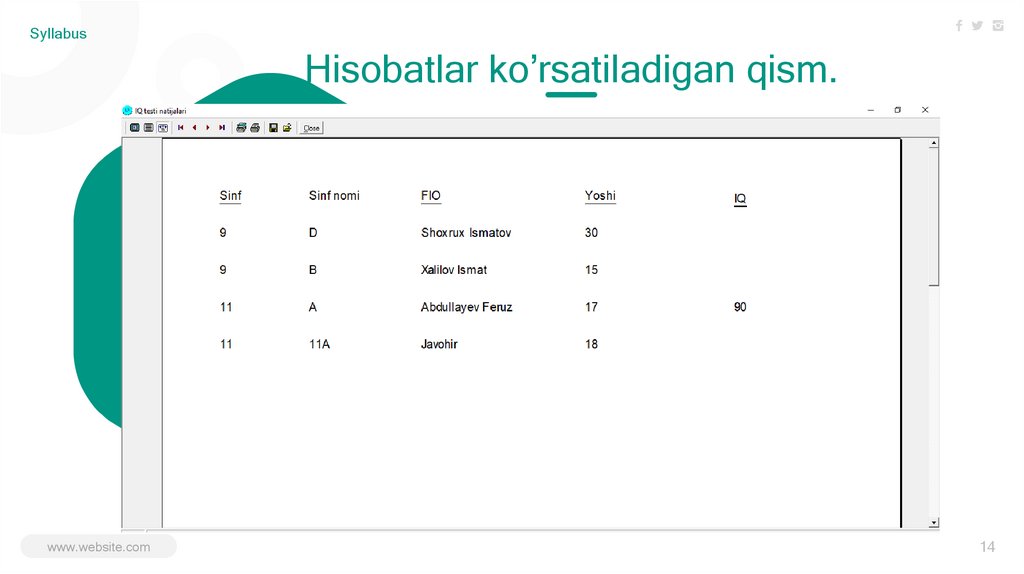Click the Twitter icon on the slide
Image resolution: width=1024 pixels, height=574 pixels.
coord(978,25)
